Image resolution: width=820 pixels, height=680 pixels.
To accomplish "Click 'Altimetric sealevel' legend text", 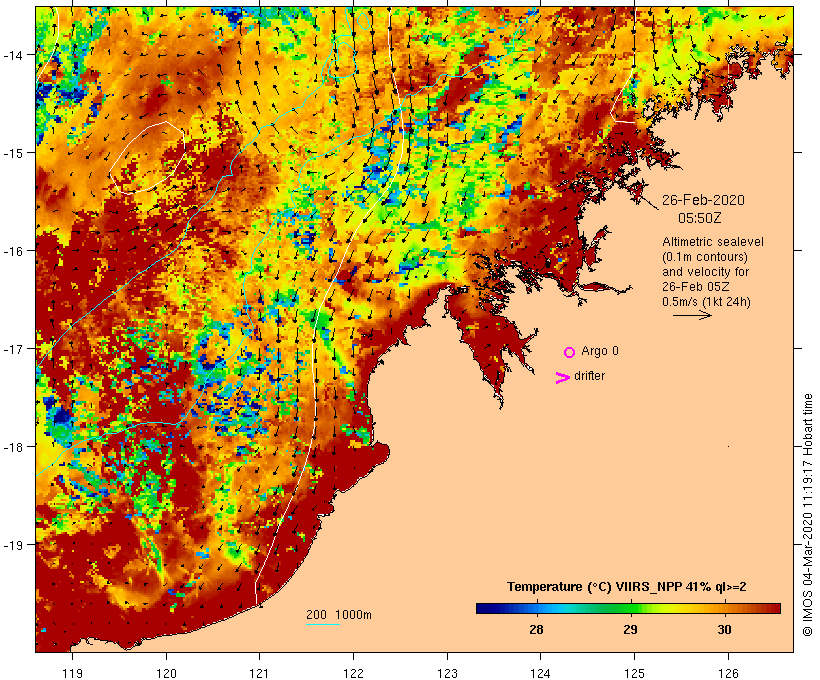I will 713,242.
